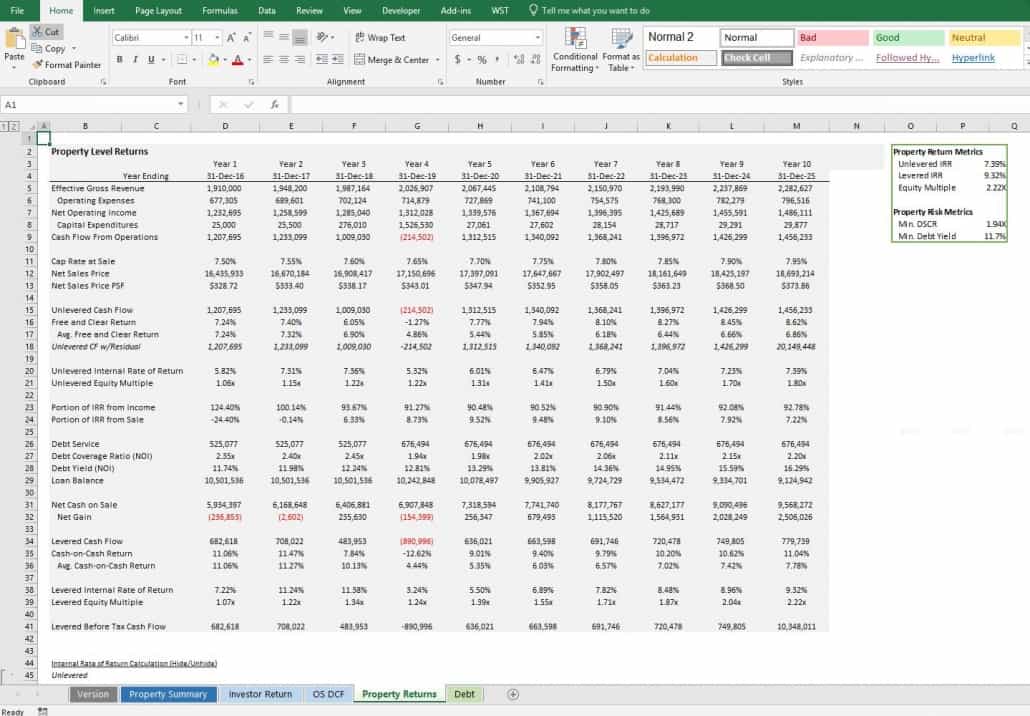Activate the Format Painter brush

[67, 65]
